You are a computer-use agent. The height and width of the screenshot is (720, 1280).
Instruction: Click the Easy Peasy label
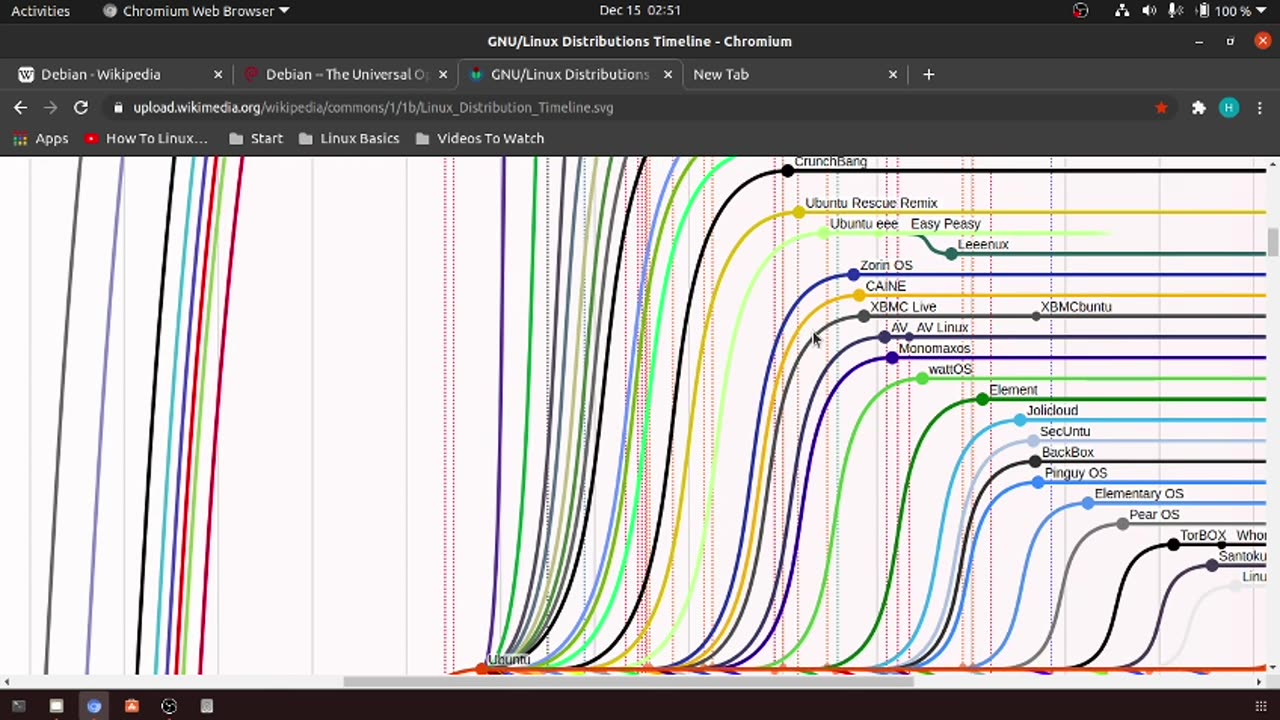pyautogui.click(x=945, y=223)
